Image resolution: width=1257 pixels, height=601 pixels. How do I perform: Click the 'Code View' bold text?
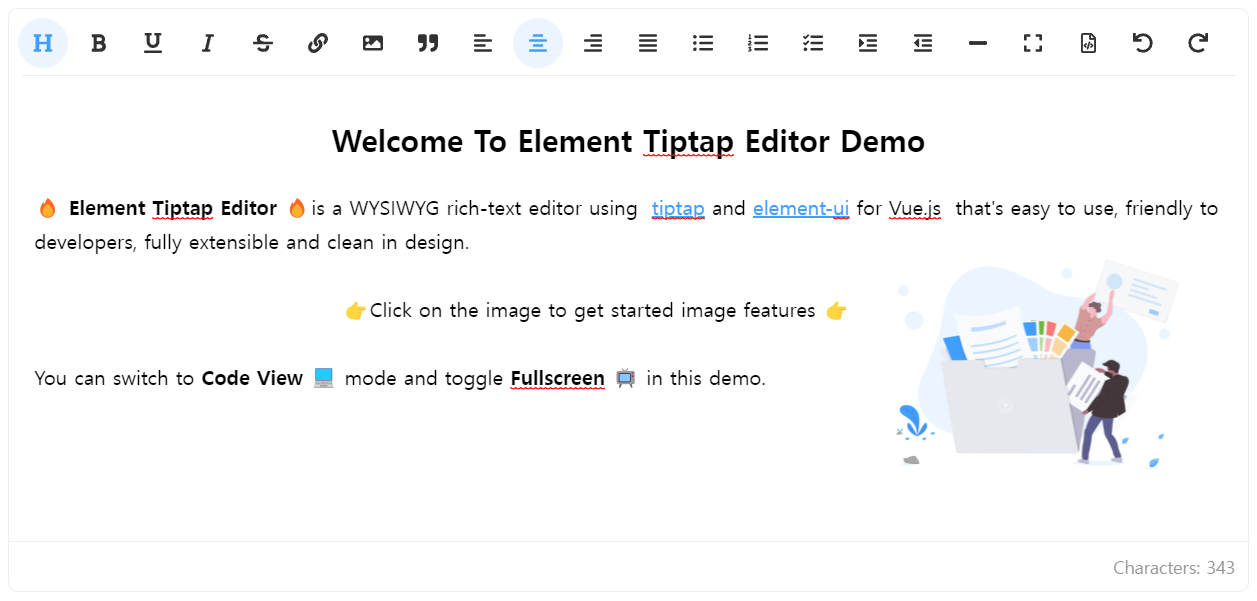click(252, 379)
